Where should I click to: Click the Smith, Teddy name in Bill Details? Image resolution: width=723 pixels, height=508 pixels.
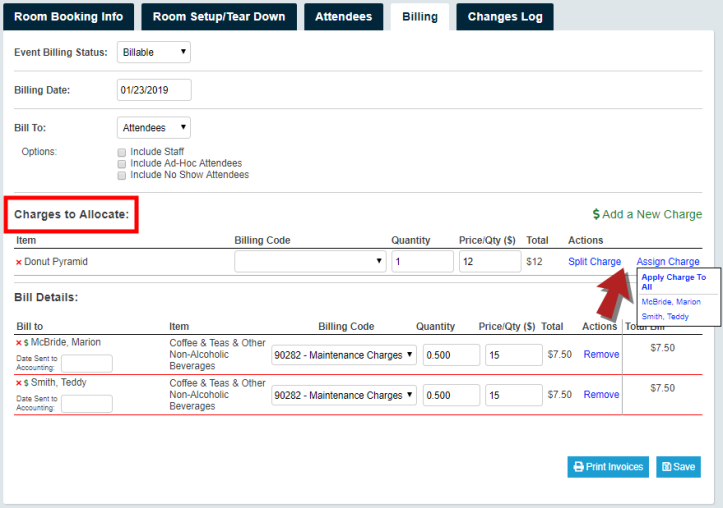pos(59,382)
